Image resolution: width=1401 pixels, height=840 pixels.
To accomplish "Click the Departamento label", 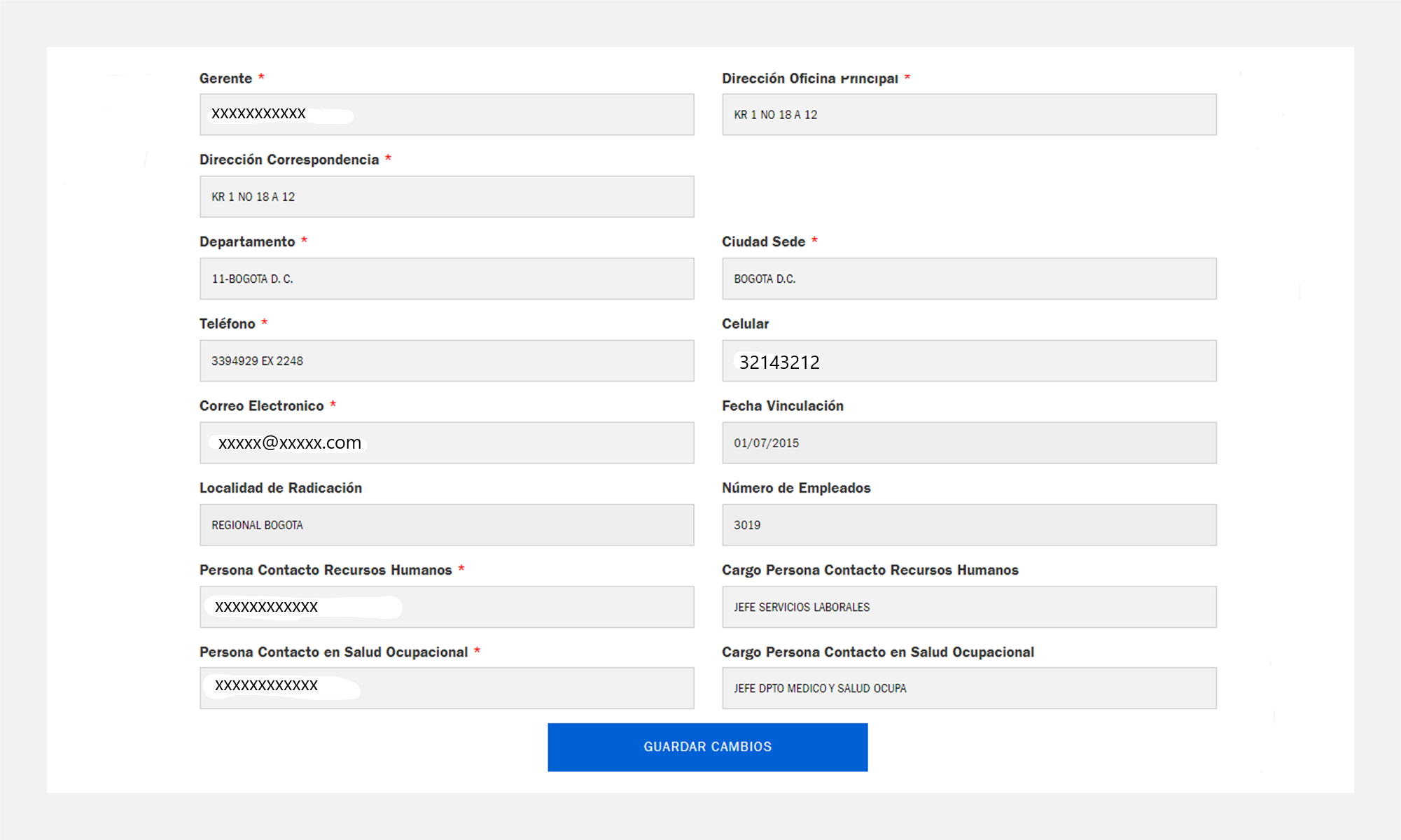I will click(247, 241).
